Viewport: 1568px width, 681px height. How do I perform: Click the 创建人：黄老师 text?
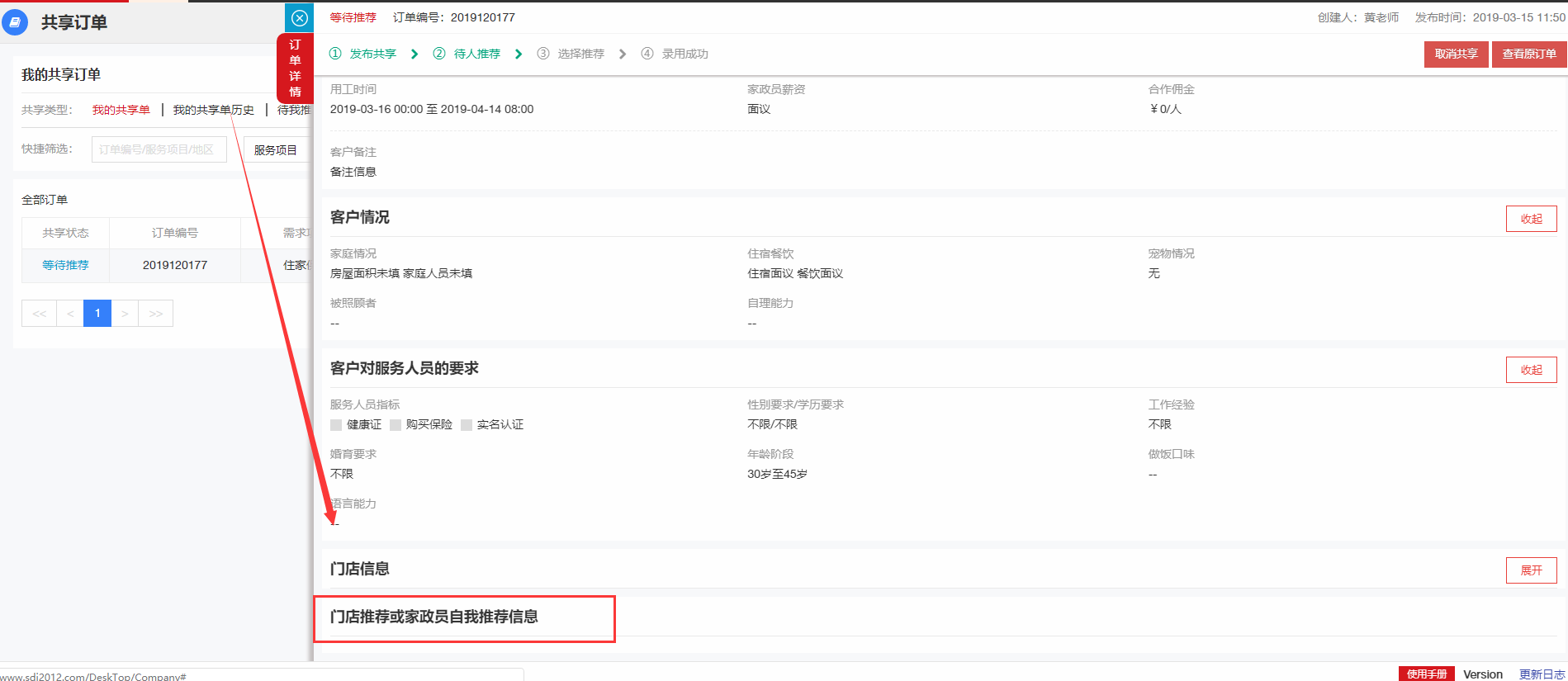pyautogui.click(x=1358, y=17)
